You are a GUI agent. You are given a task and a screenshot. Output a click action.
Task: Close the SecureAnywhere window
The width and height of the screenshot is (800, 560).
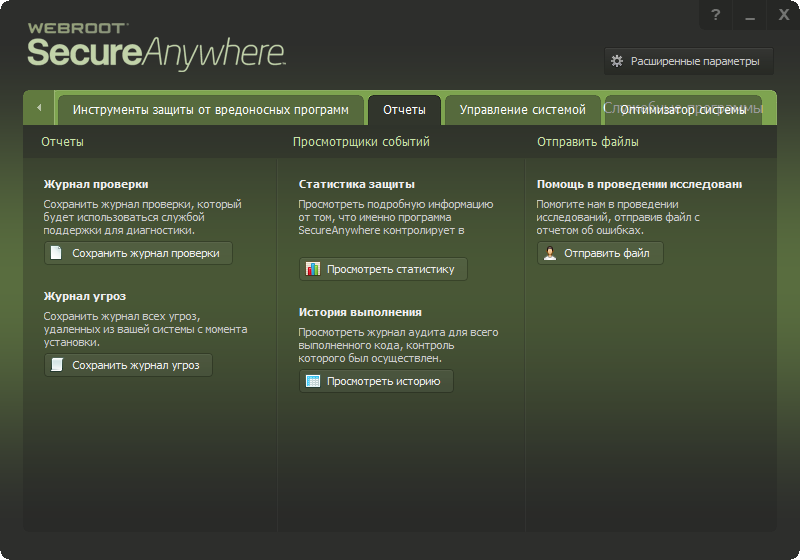(x=784, y=15)
